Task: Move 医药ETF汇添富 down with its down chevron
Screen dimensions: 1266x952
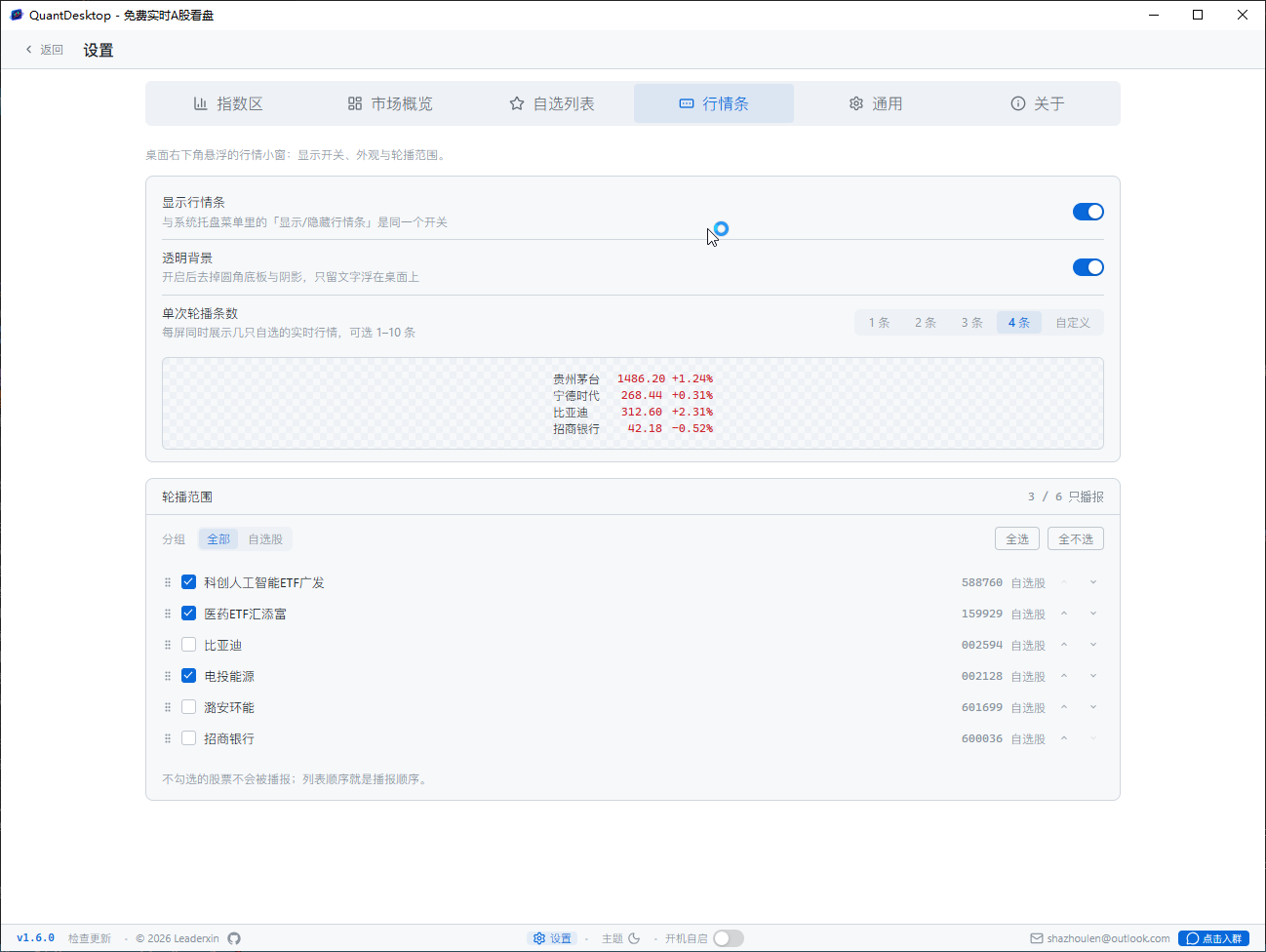Action: tap(1093, 614)
